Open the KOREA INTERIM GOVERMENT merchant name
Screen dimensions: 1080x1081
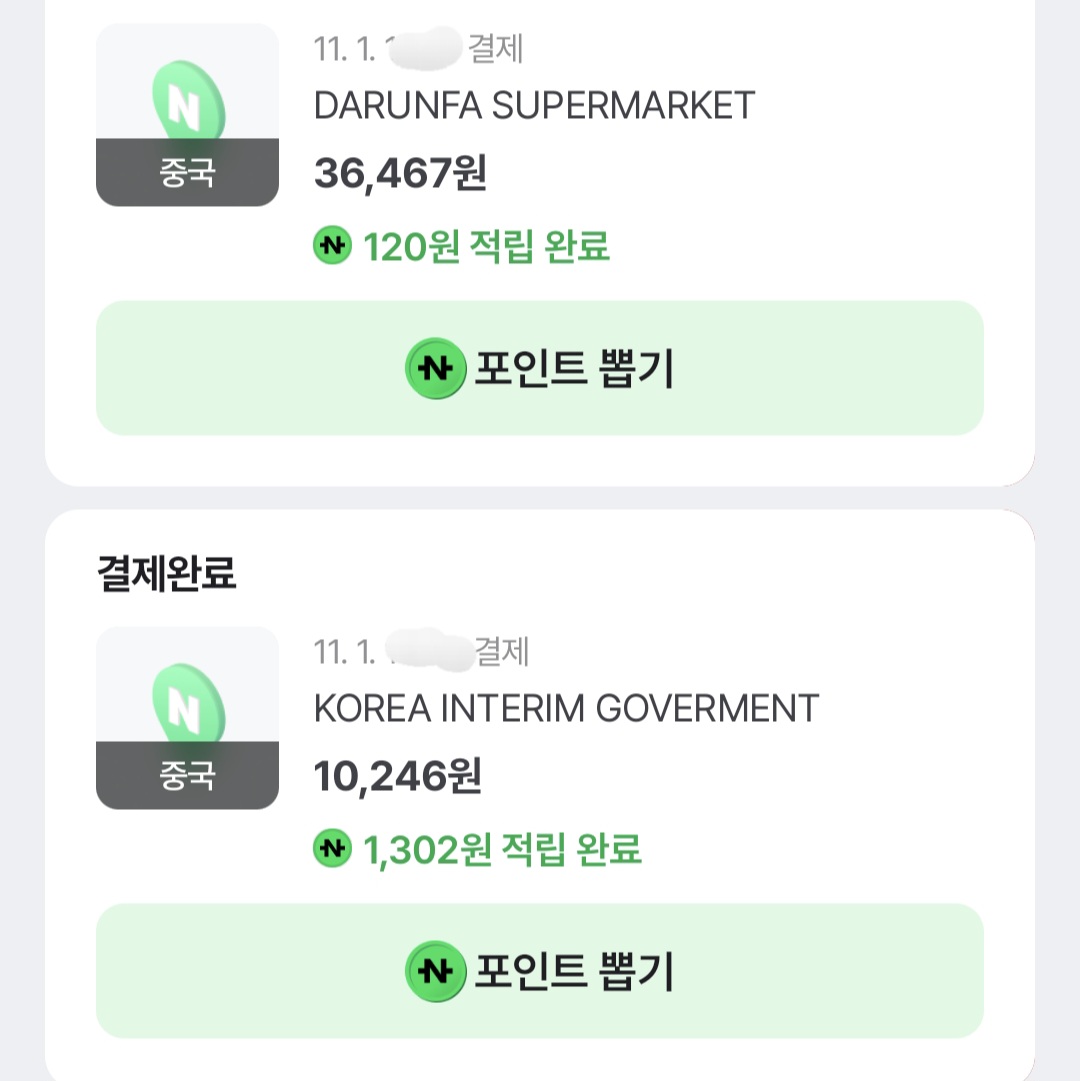pos(566,708)
